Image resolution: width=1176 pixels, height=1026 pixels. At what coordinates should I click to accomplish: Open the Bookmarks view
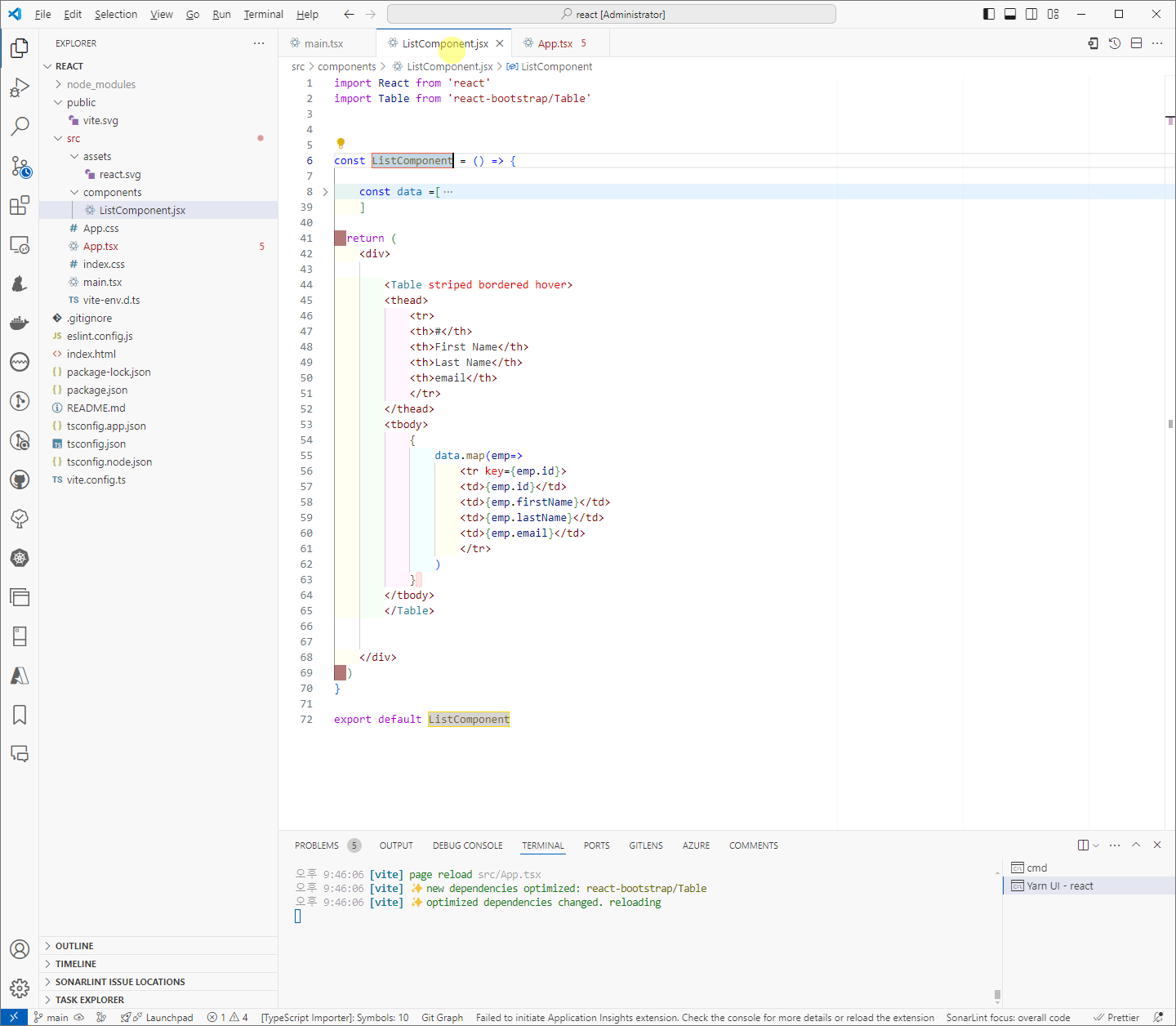[20, 715]
